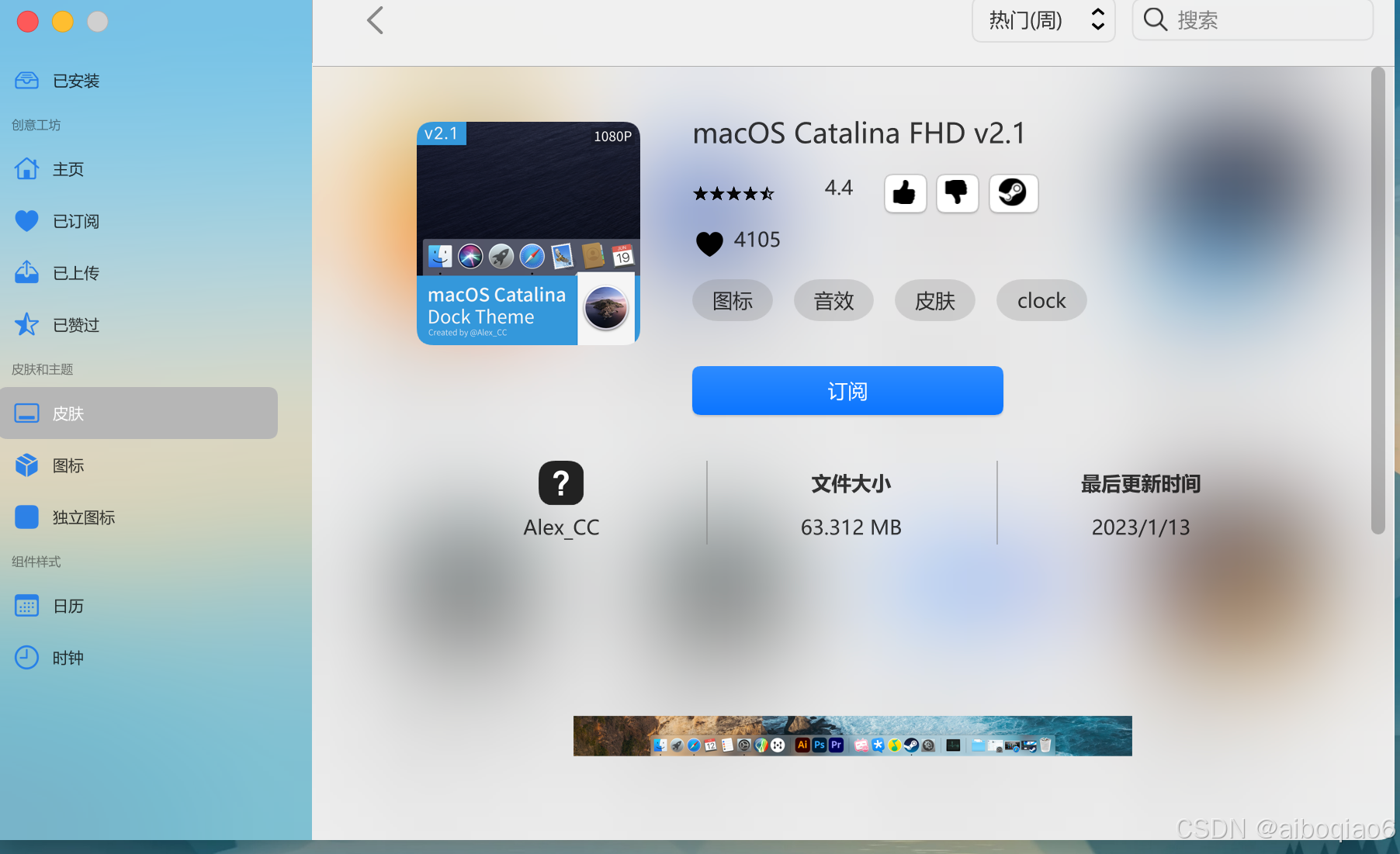Go back with the left chevron arrow

(x=376, y=20)
